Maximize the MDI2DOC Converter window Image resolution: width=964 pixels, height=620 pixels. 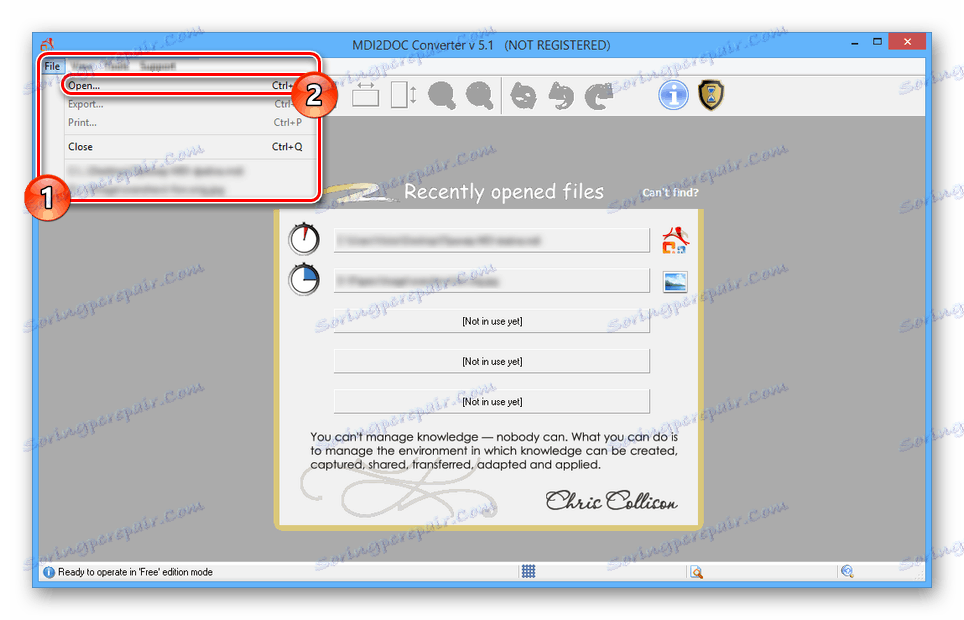click(877, 42)
